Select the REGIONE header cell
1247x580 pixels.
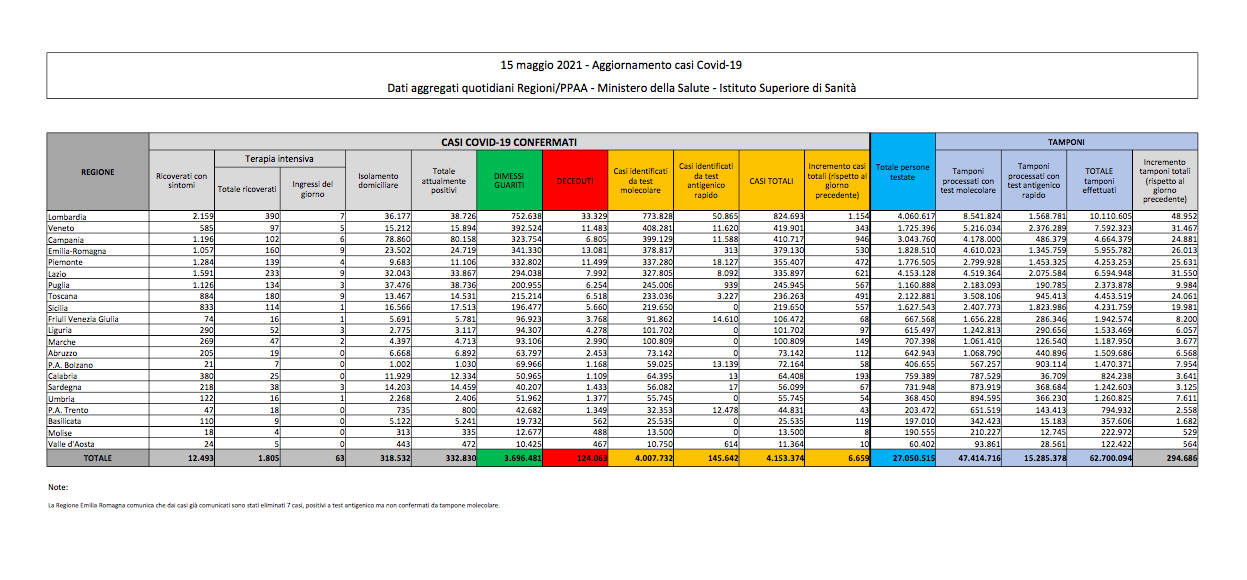click(98, 172)
